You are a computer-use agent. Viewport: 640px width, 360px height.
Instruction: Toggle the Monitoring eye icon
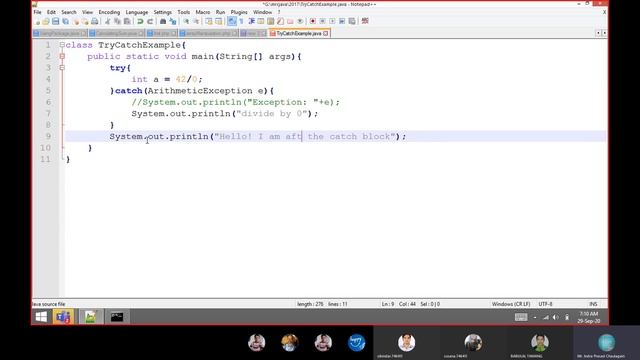pos(300,21)
